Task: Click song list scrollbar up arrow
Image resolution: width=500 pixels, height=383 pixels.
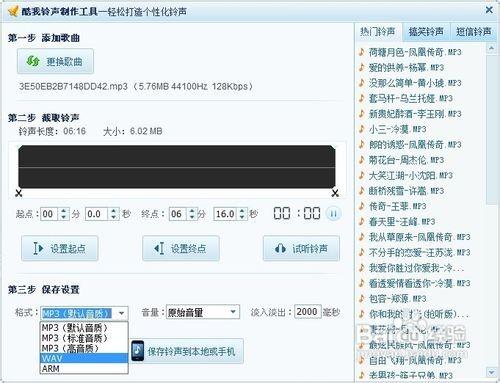Action: tap(491, 49)
